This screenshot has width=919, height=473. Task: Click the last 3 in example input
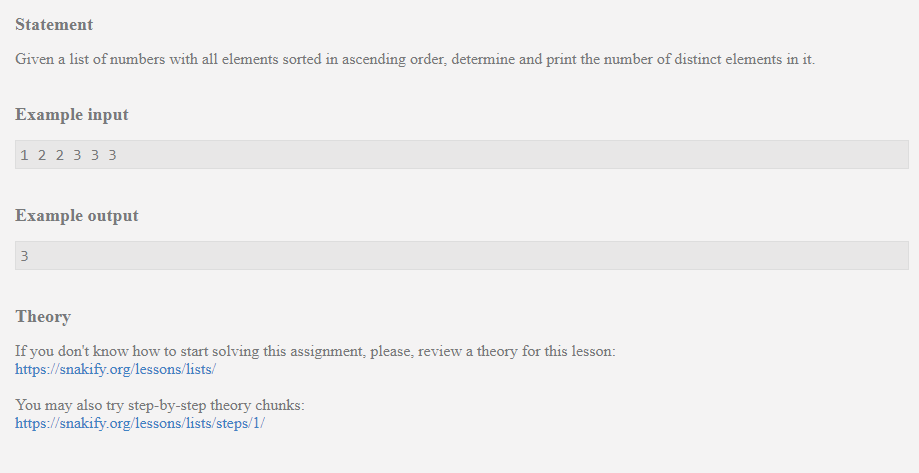tap(113, 155)
